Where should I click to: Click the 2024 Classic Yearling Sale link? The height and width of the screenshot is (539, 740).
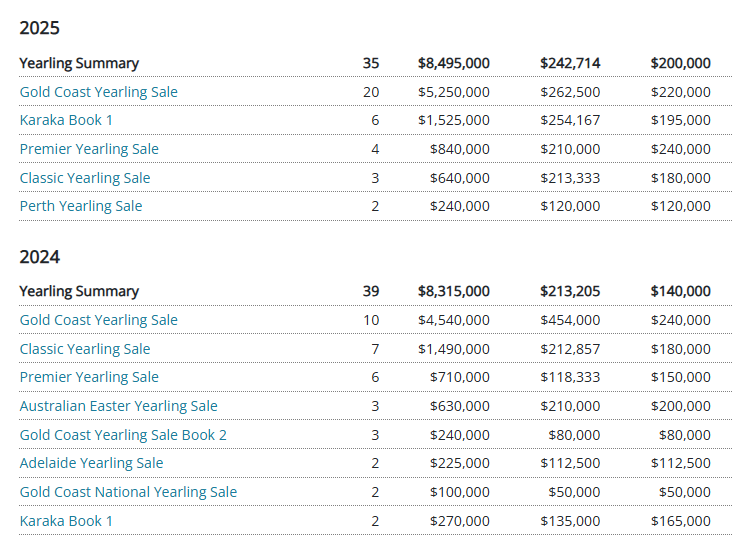coord(85,349)
